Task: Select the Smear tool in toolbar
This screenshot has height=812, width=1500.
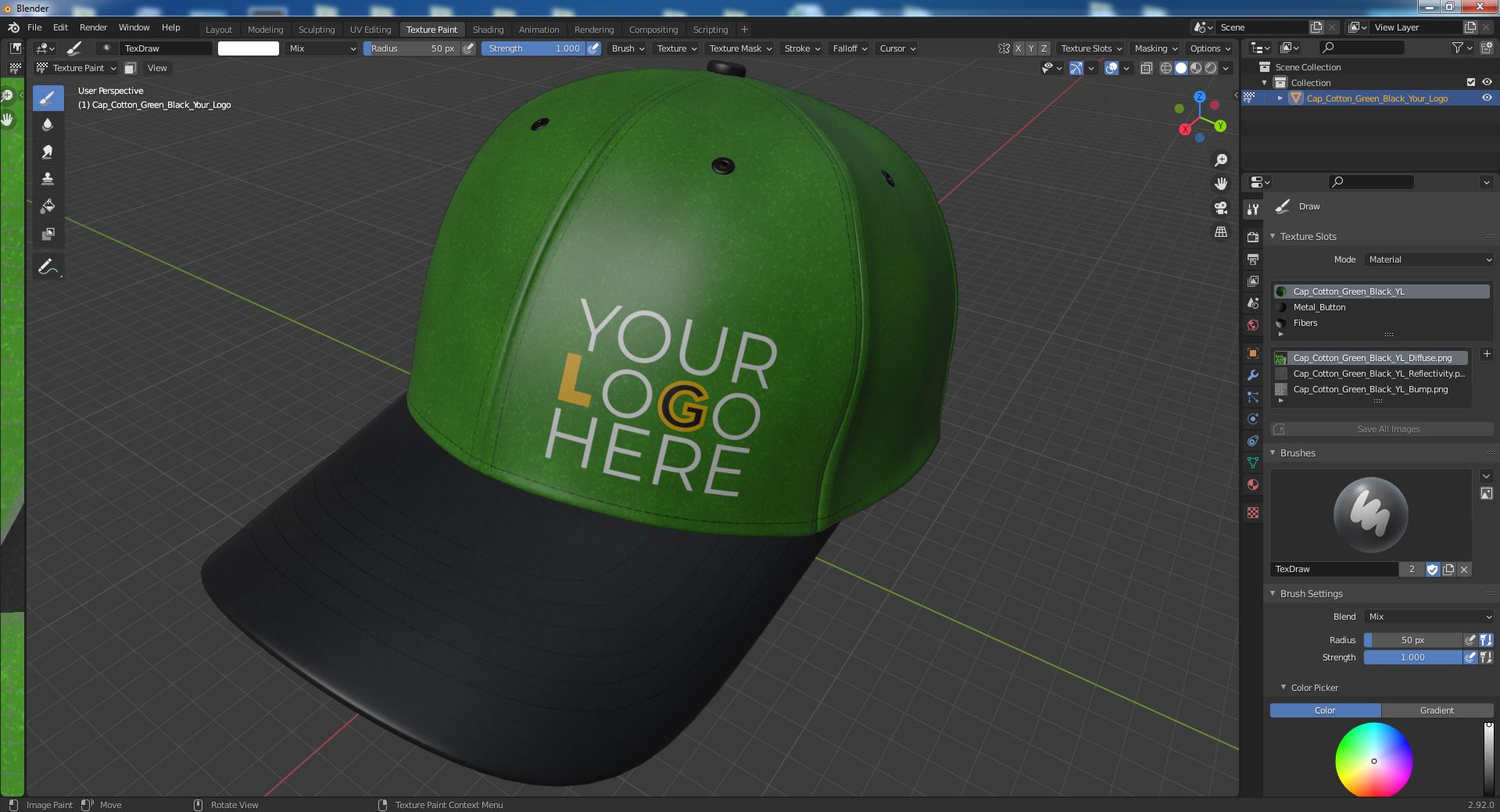Action: (x=48, y=152)
